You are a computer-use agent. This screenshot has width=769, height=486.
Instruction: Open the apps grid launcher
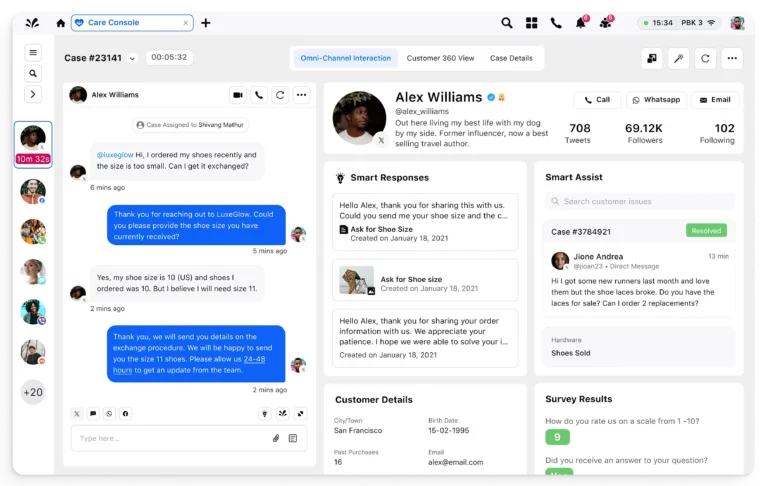click(x=532, y=23)
